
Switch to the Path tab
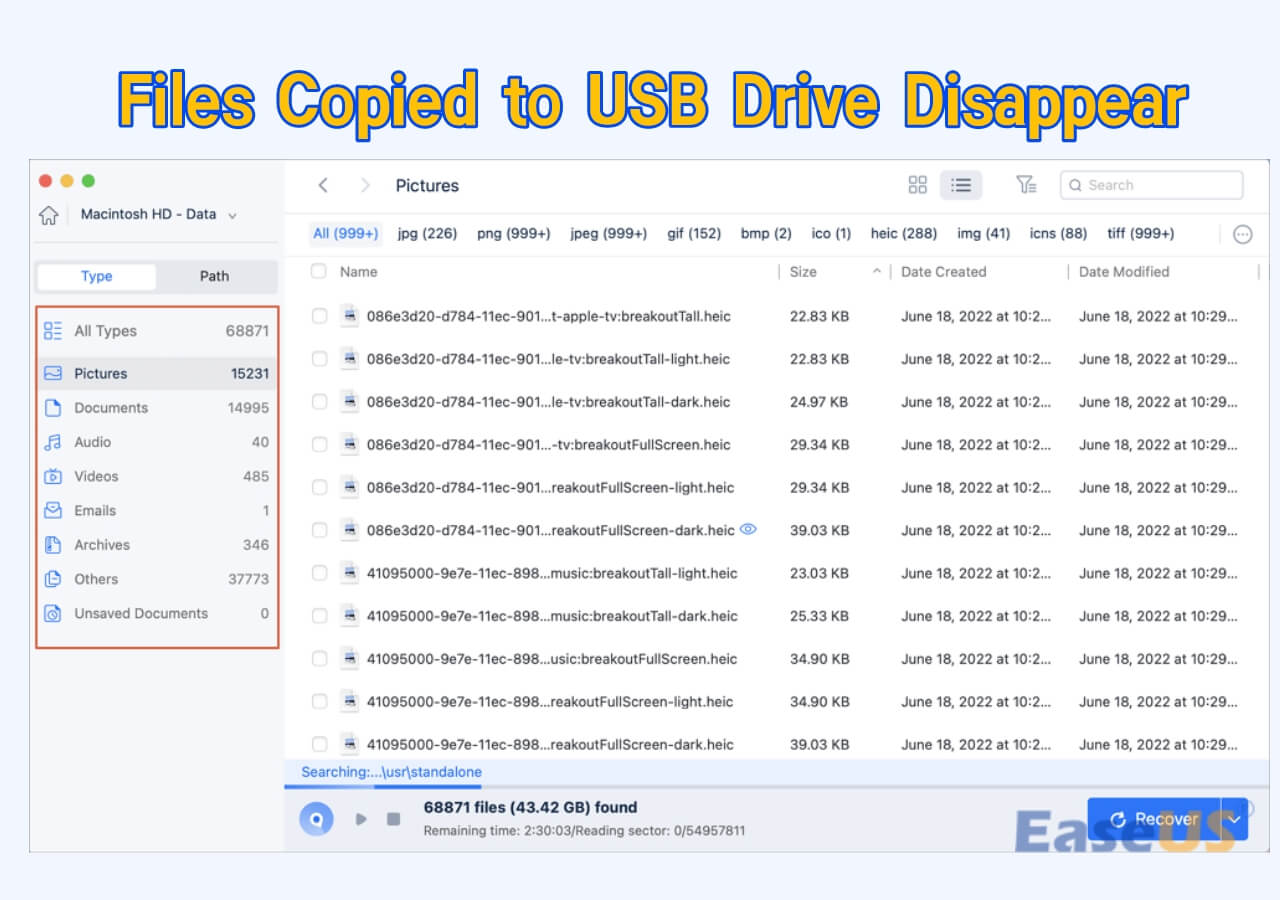214,276
